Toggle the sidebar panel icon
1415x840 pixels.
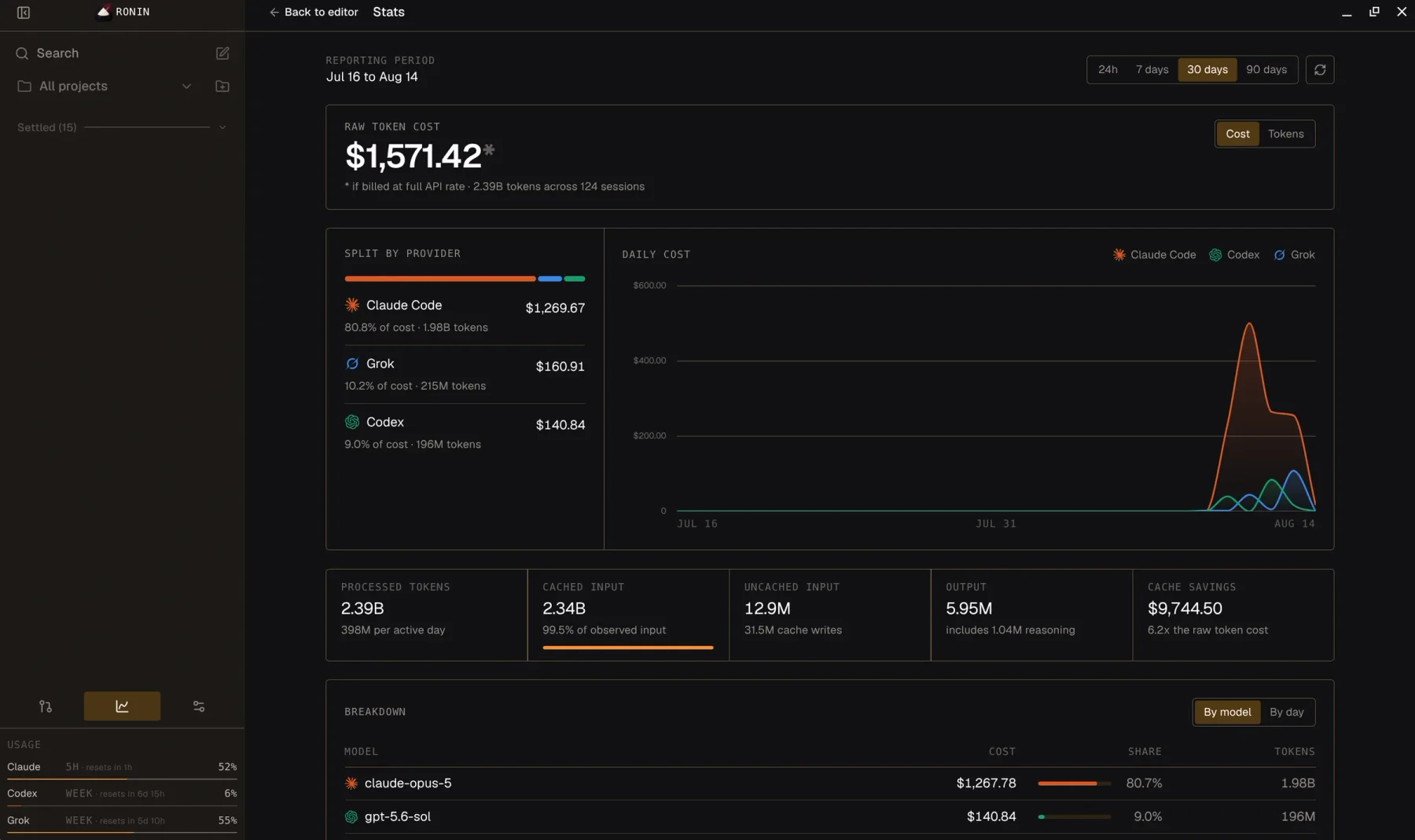coord(24,13)
